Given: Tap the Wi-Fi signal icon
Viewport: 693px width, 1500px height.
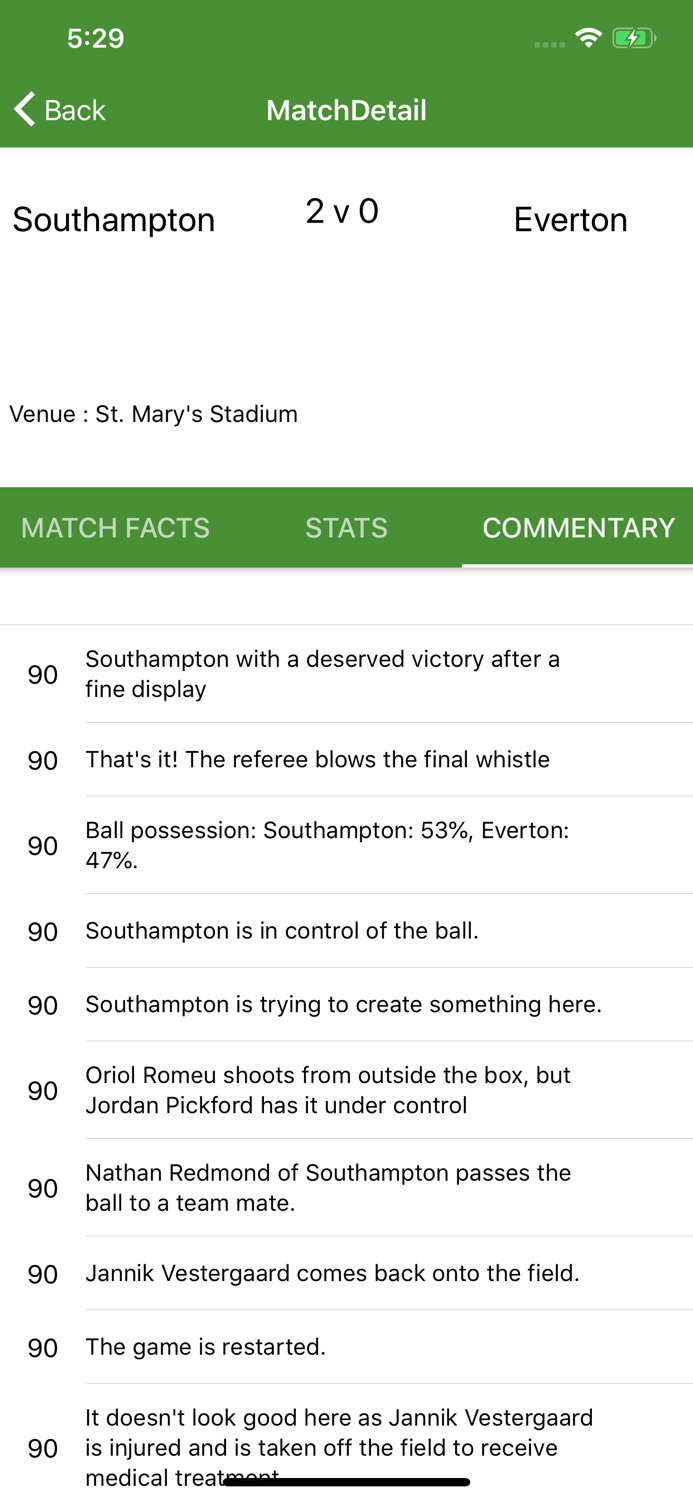Looking at the screenshot, I should [x=588, y=36].
